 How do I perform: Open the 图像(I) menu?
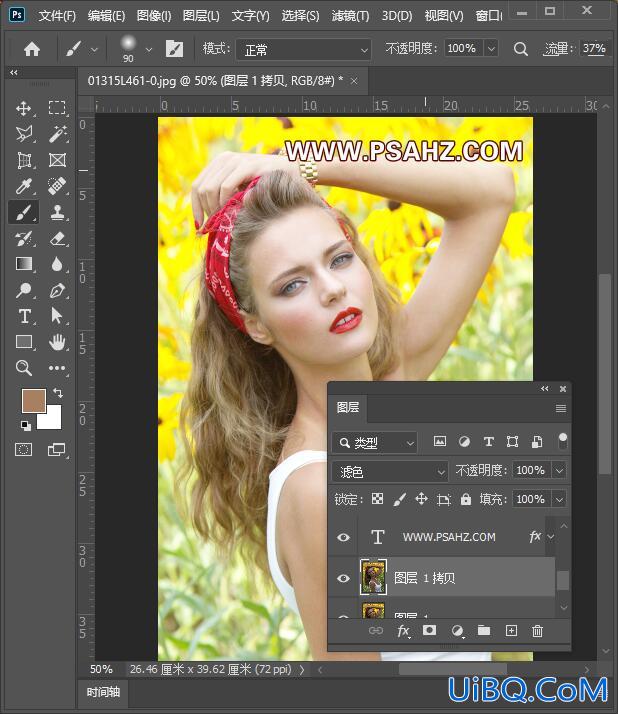[154, 16]
